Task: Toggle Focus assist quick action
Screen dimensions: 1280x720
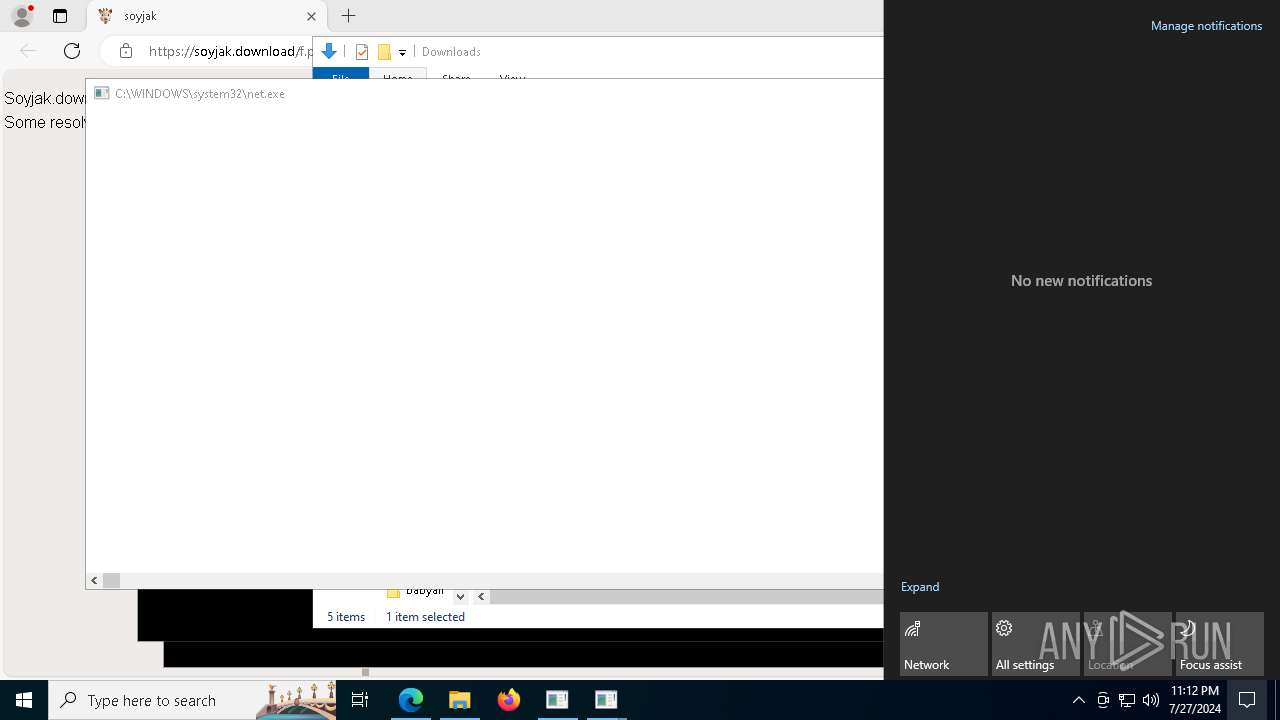Action: point(1220,644)
